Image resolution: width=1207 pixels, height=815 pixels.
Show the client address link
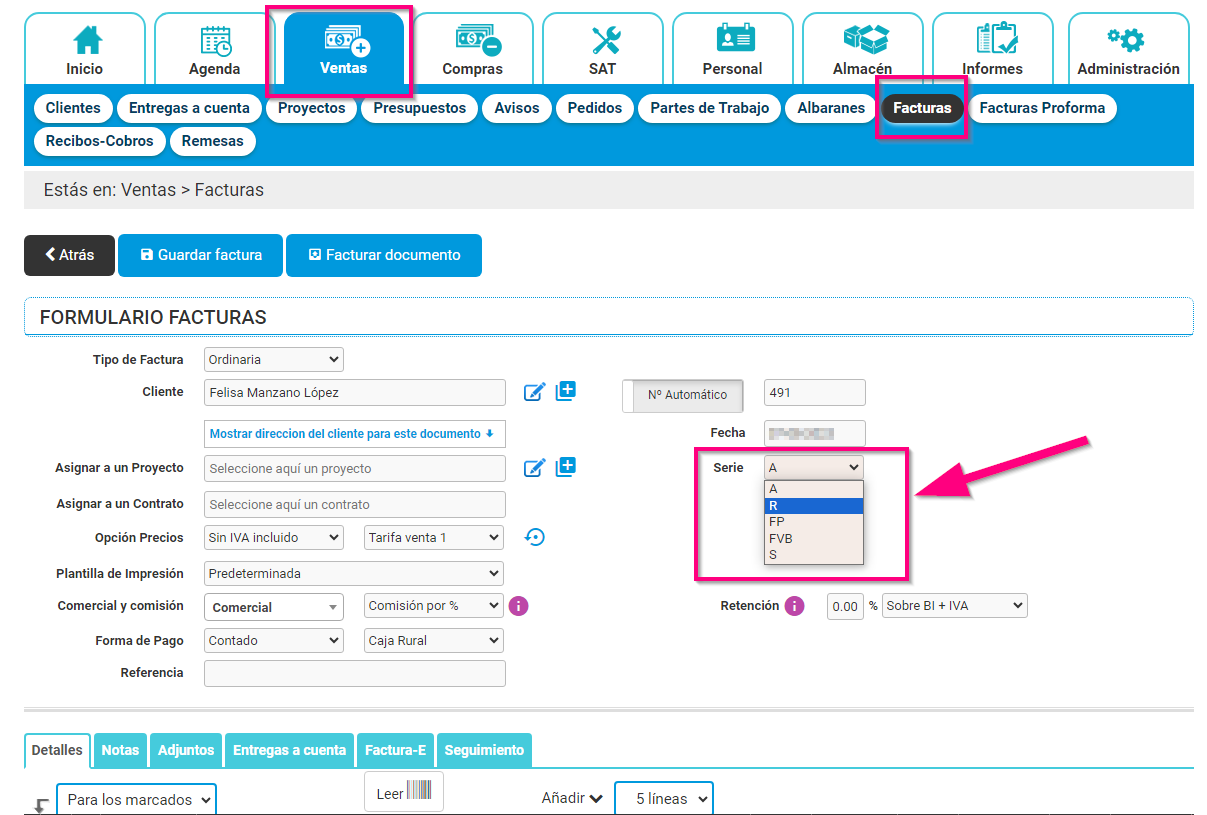352,434
